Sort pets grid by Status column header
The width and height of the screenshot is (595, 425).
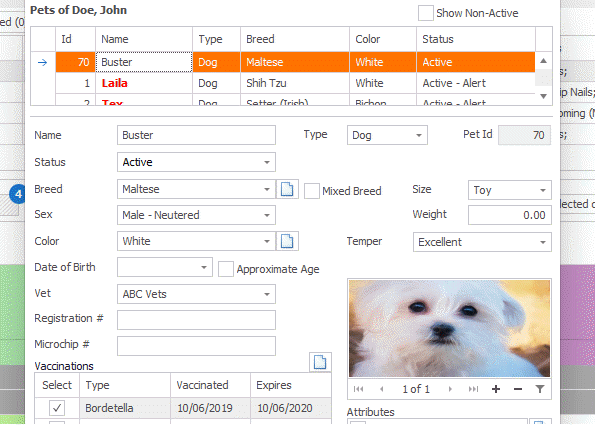coord(476,39)
